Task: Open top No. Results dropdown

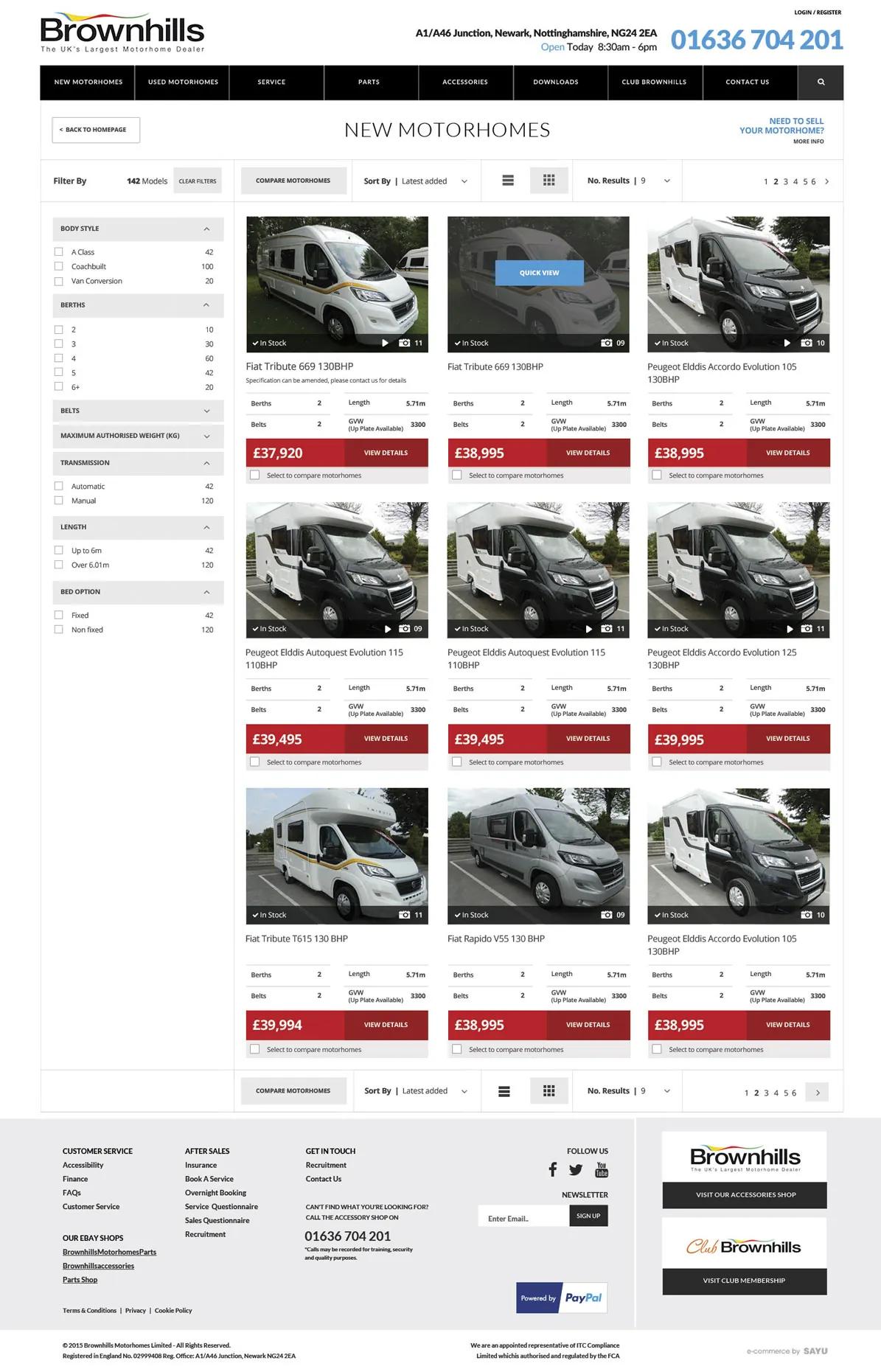Action: (627, 181)
